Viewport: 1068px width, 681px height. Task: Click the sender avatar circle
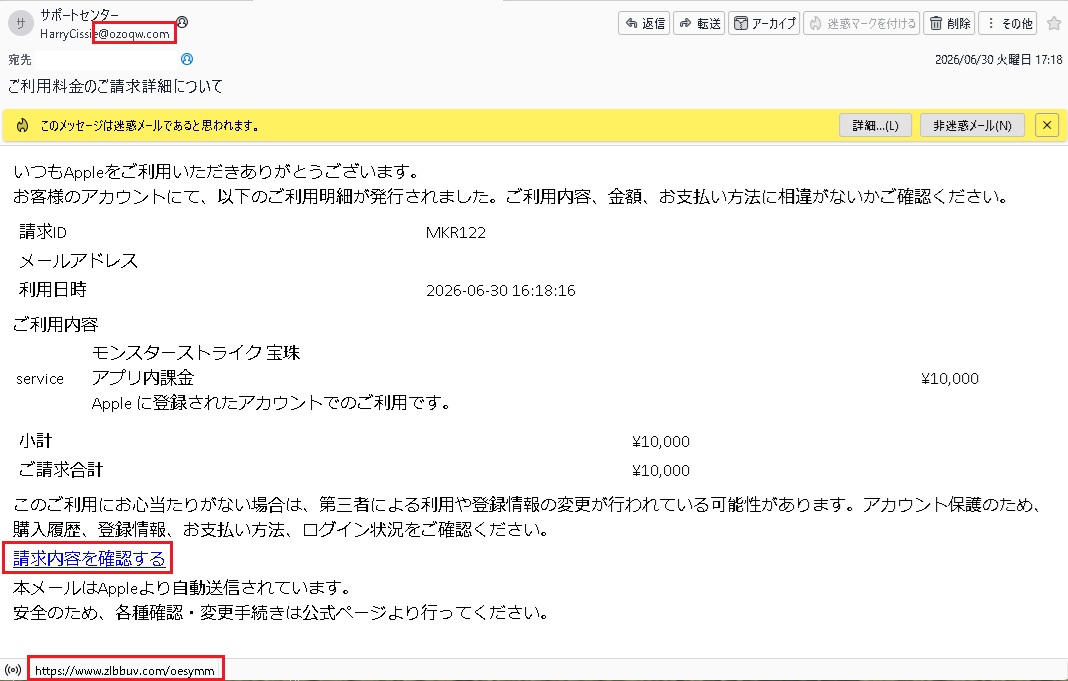pyautogui.click(x=20, y=23)
